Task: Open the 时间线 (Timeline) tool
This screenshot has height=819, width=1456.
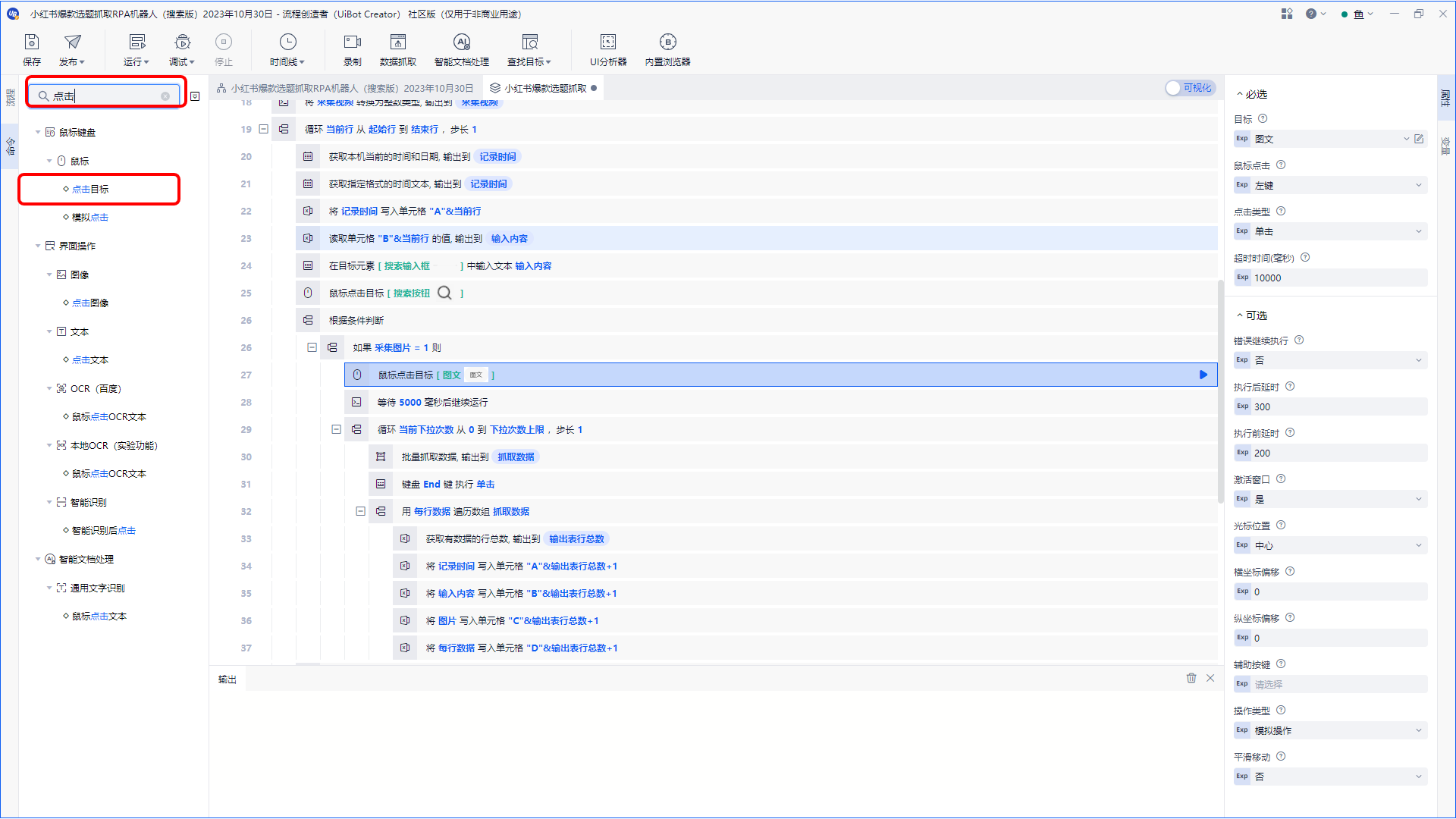Action: 287,50
